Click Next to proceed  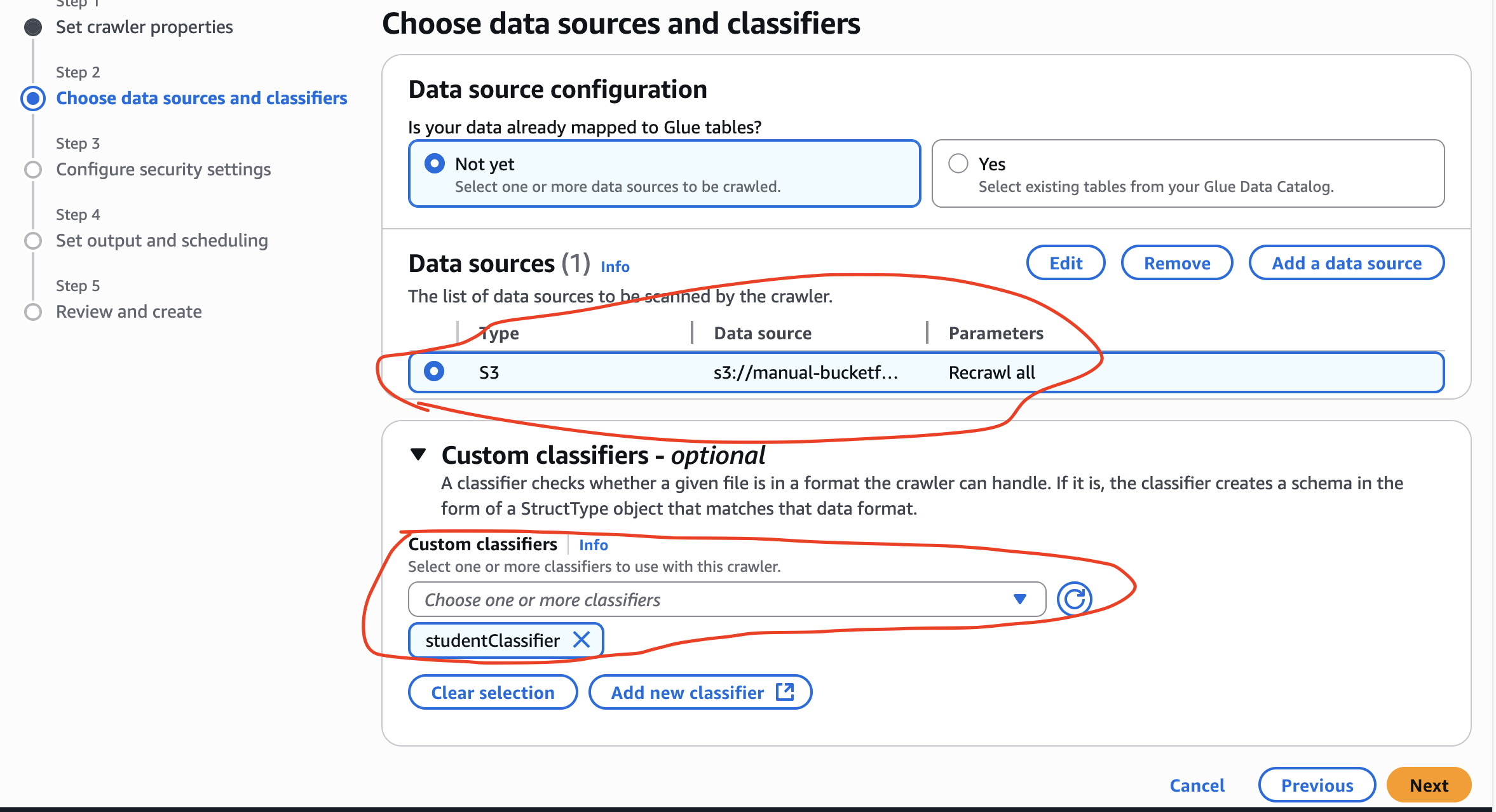click(x=1429, y=785)
